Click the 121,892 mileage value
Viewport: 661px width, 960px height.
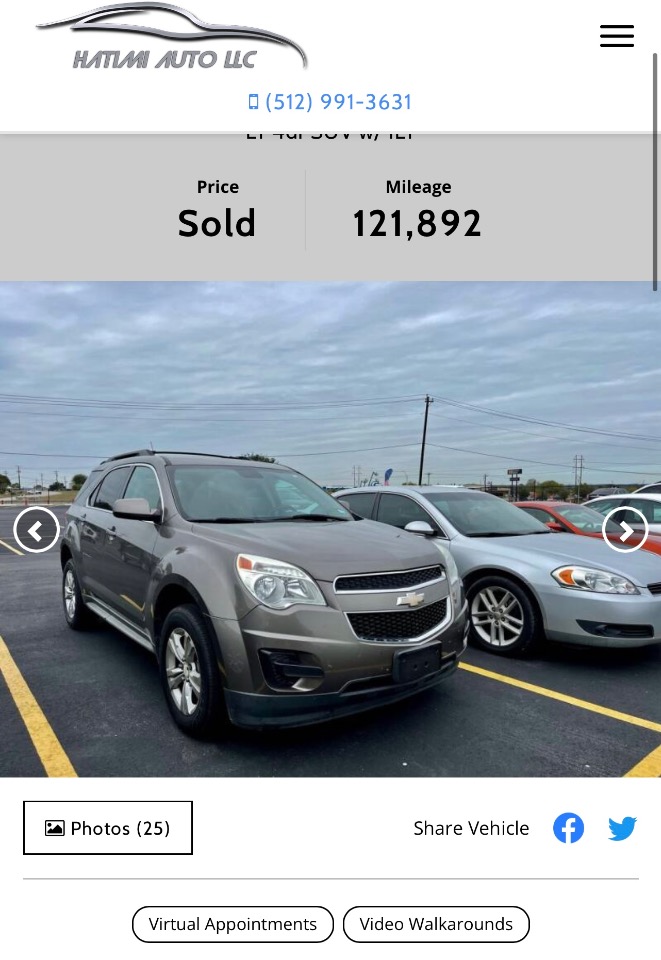417,224
